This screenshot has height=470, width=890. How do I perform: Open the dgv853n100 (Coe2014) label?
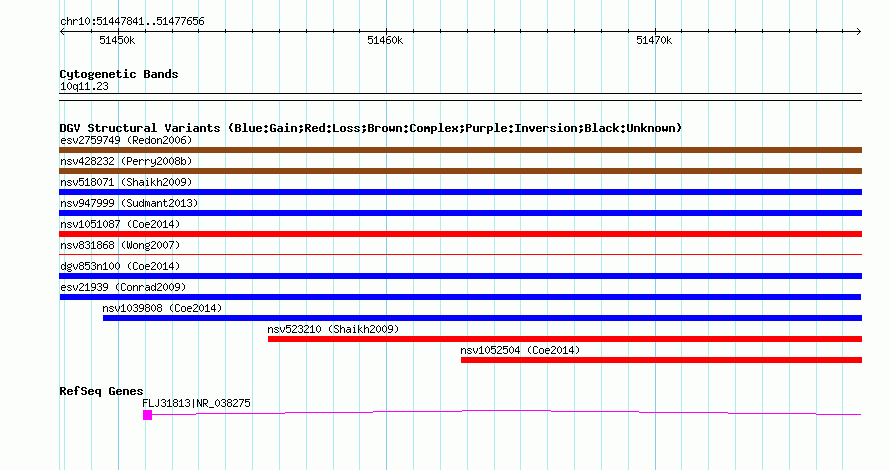click(120, 266)
